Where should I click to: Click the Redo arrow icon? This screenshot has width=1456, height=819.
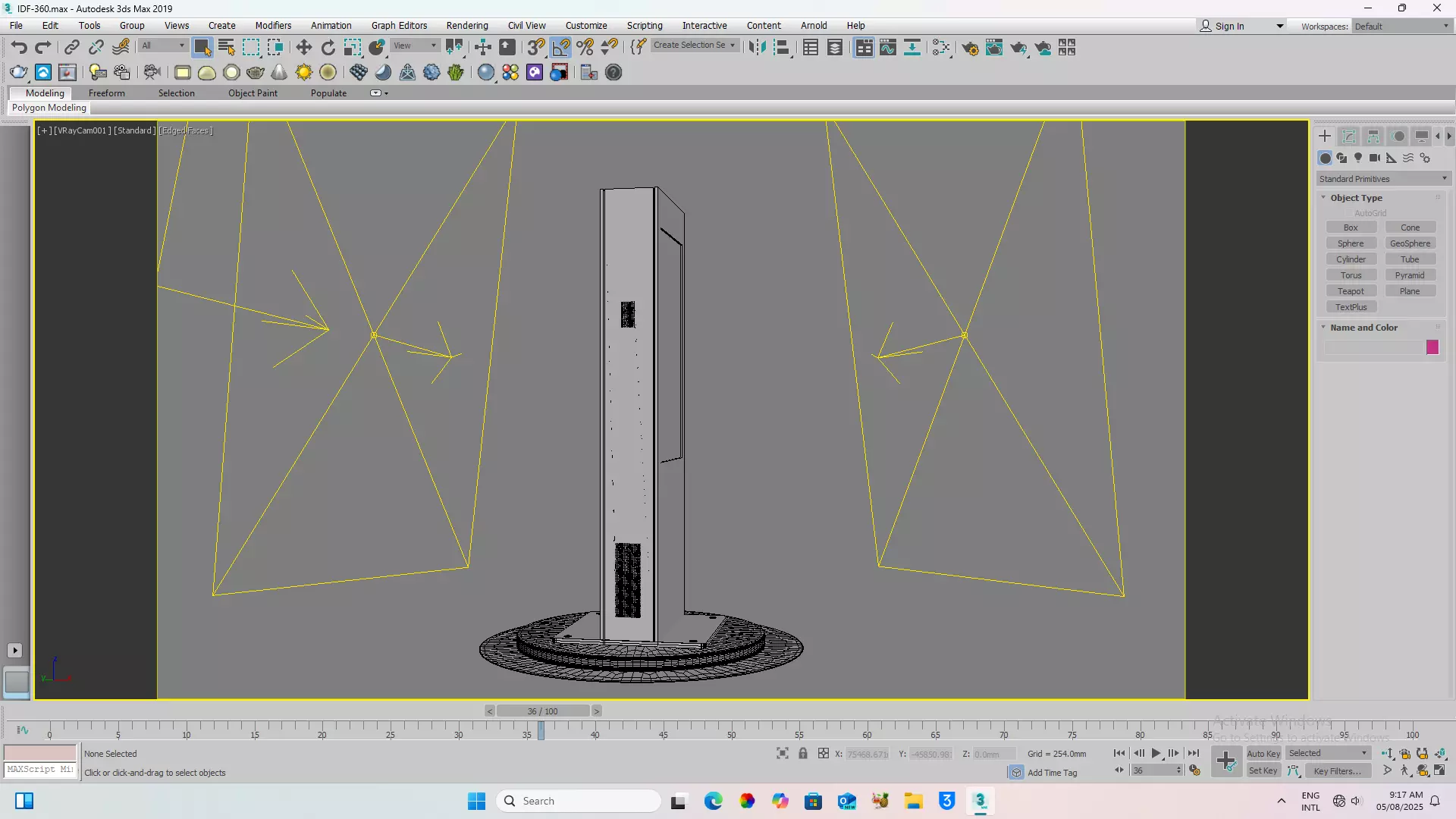point(43,48)
